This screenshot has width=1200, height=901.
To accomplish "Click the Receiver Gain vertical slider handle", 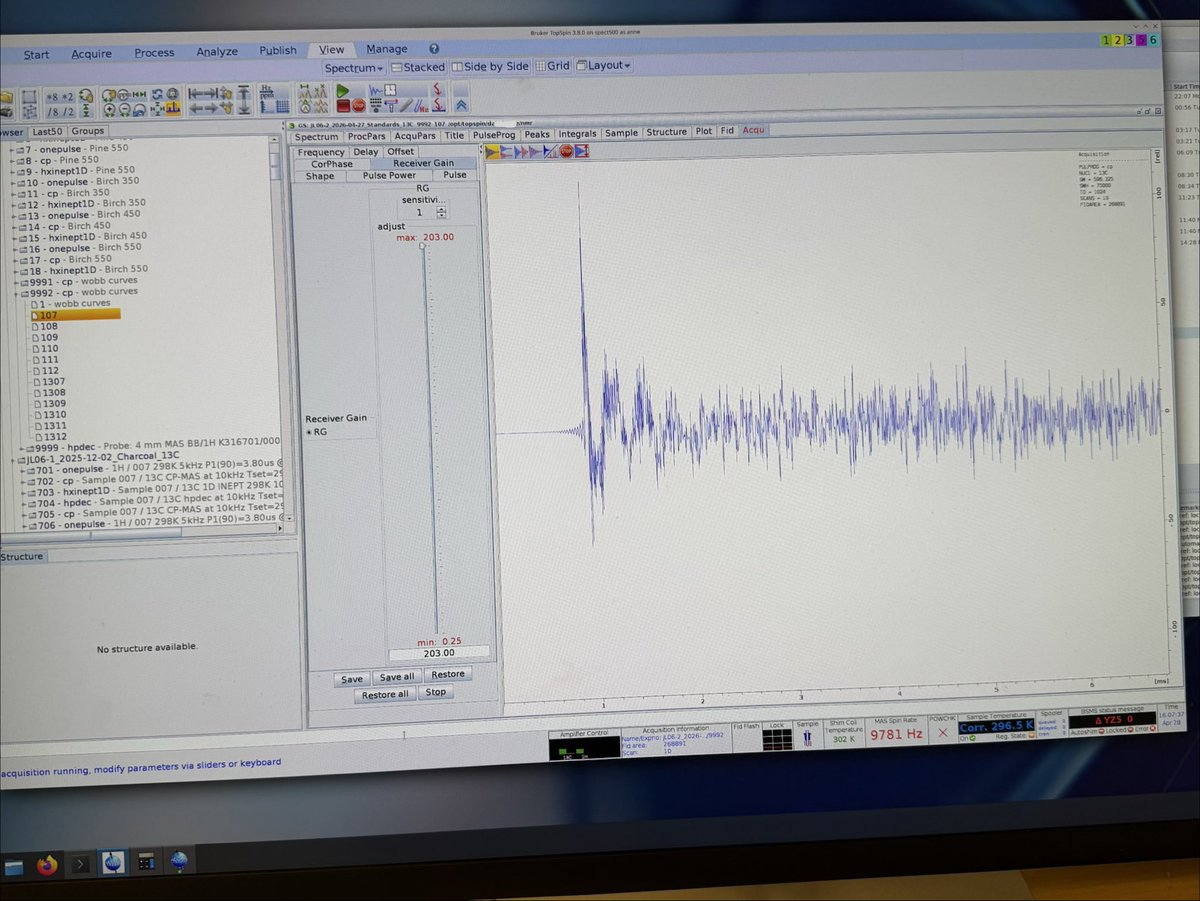I will (x=423, y=245).
